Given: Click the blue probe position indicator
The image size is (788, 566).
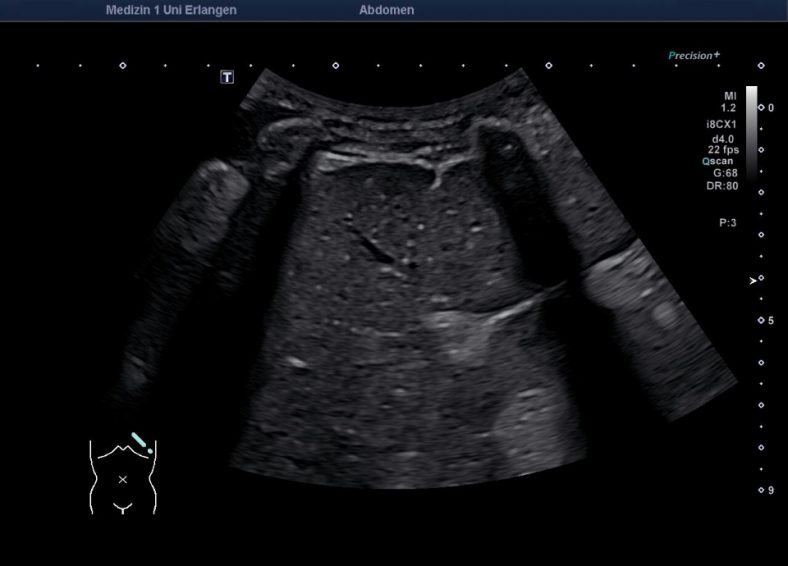Looking at the screenshot, I should 141,443.
